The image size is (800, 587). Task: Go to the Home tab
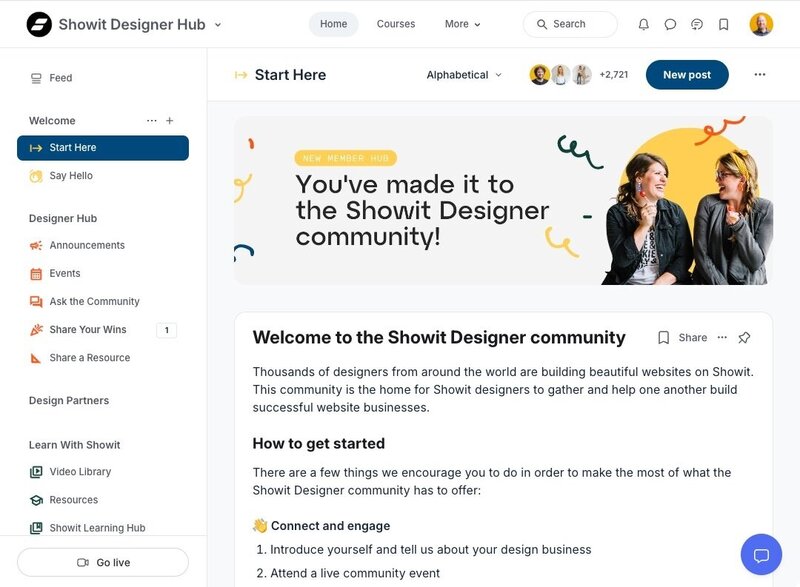pos(333,24)
